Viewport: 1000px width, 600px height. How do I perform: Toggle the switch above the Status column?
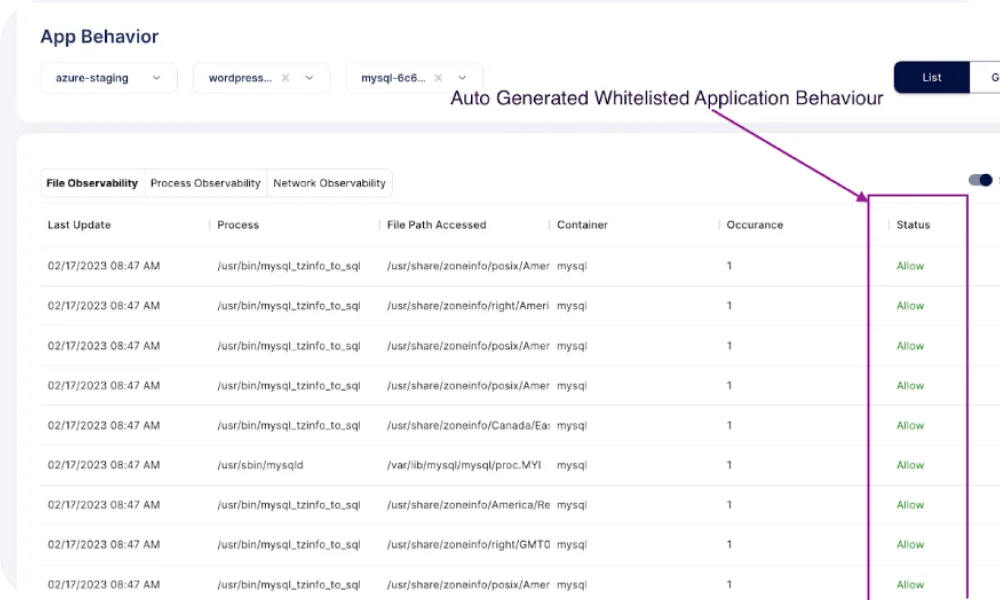(980, 180)
